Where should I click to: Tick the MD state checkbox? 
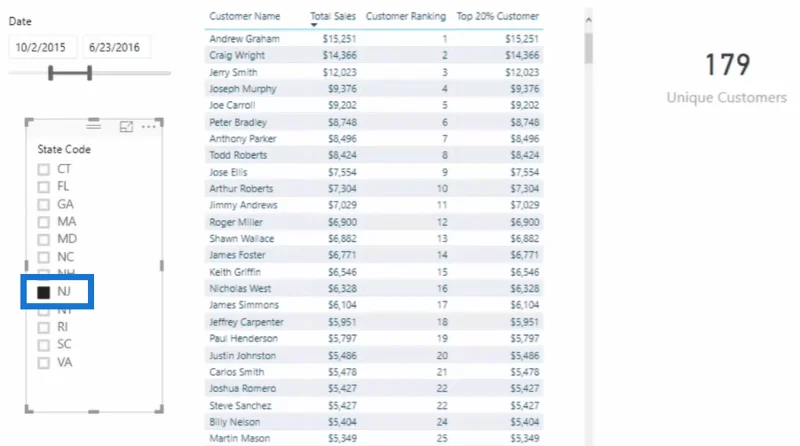pos(44,239)
